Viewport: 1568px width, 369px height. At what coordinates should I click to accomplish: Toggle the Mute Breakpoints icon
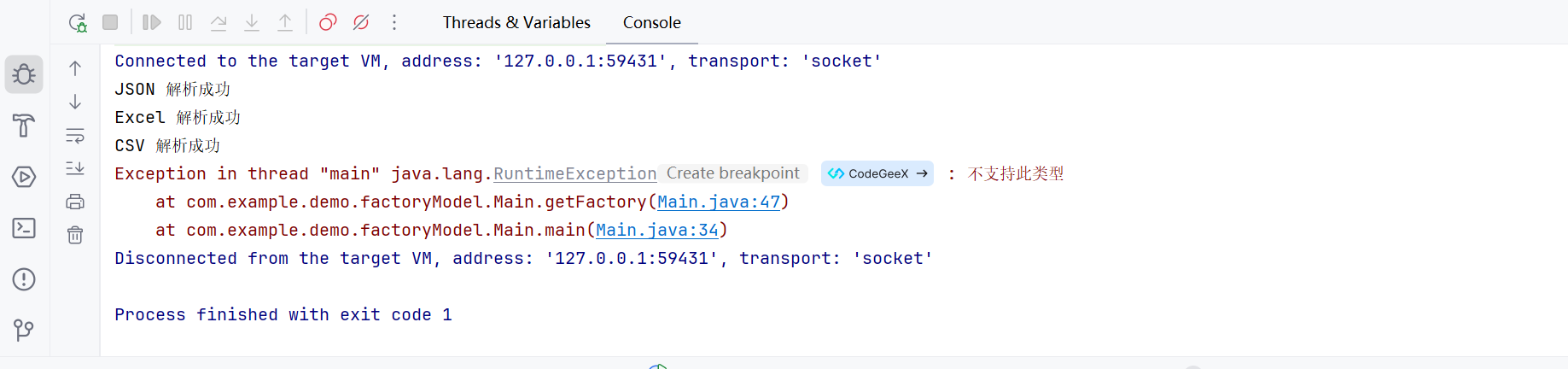361,23
